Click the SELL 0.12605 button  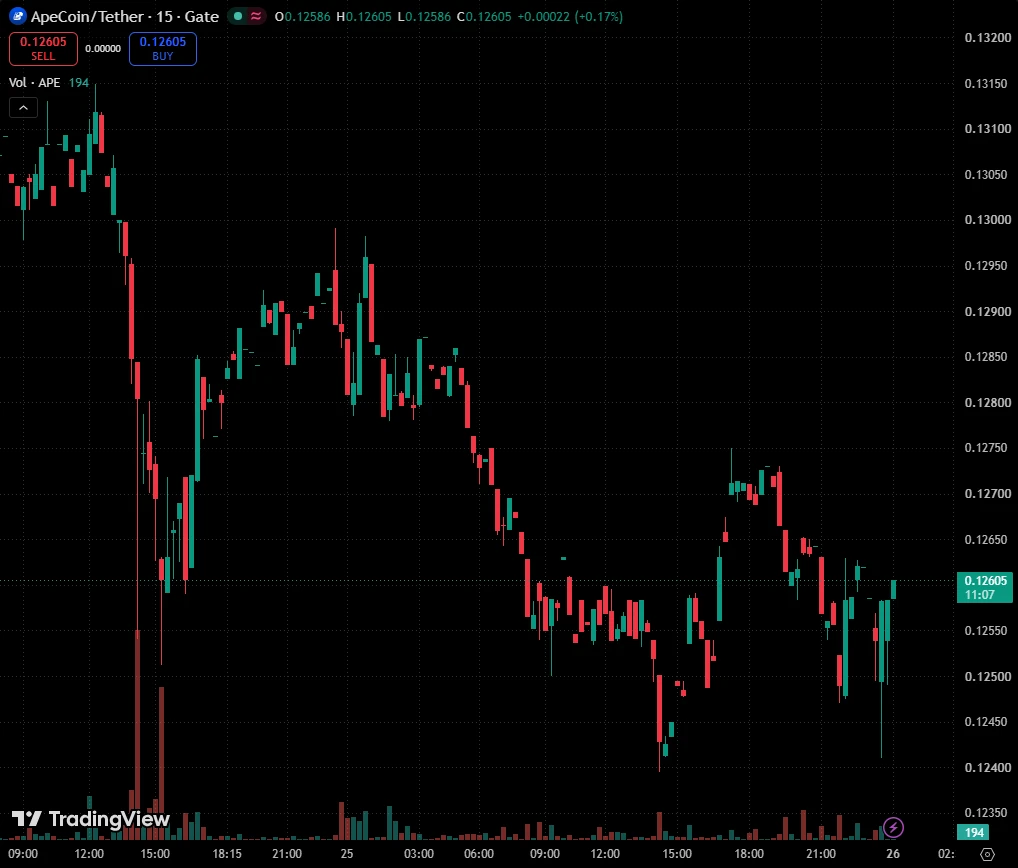(43, 49)
